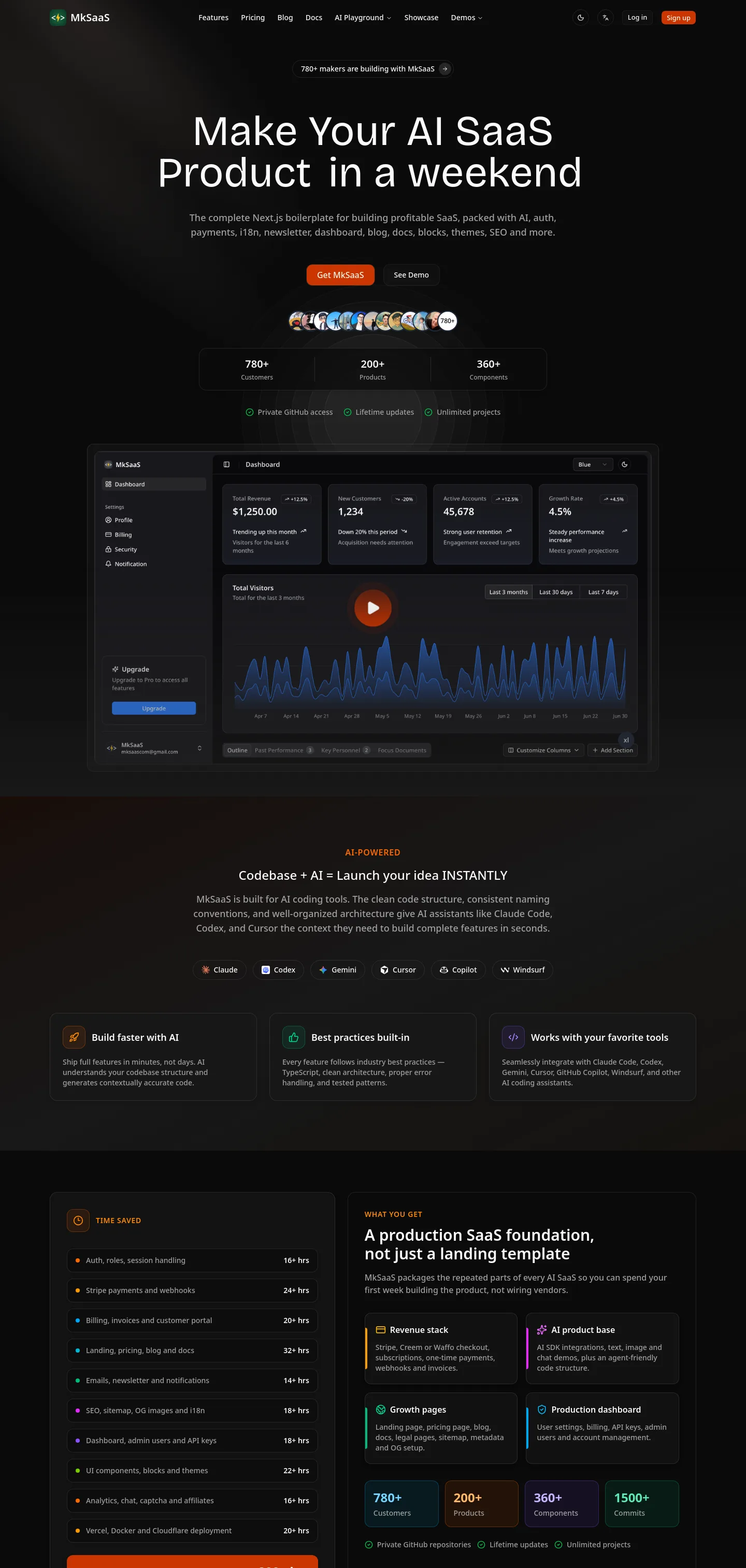Click the code icon on favorite tools card
This screenshot has height=1568, width=746.
pyautogui.click(x=513, y=1037)
